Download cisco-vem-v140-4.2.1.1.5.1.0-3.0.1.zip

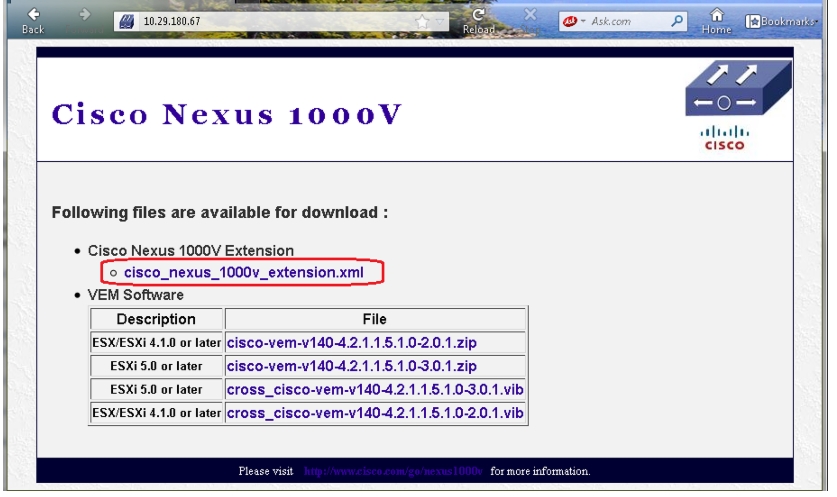[x=351, y=366]
